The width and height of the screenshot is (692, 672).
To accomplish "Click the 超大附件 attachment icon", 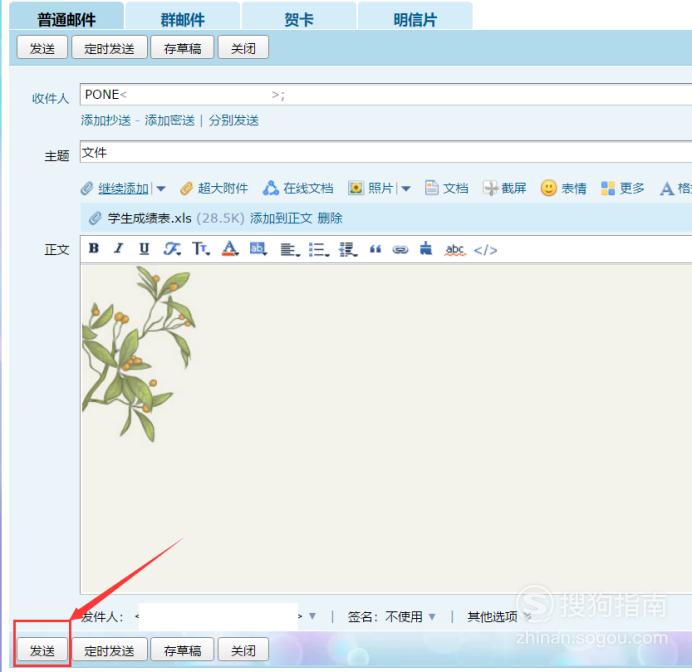I will [x=186, y=188].
